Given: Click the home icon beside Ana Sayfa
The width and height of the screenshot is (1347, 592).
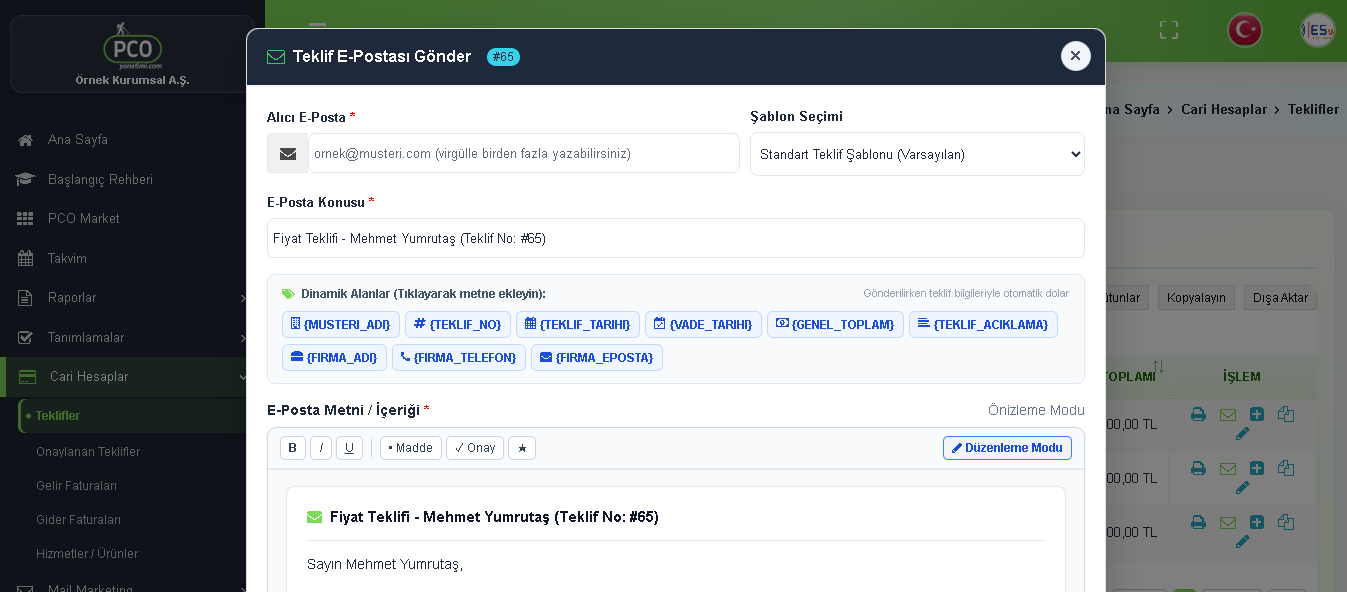Looking at the screenshot, I should click(26, 140).
